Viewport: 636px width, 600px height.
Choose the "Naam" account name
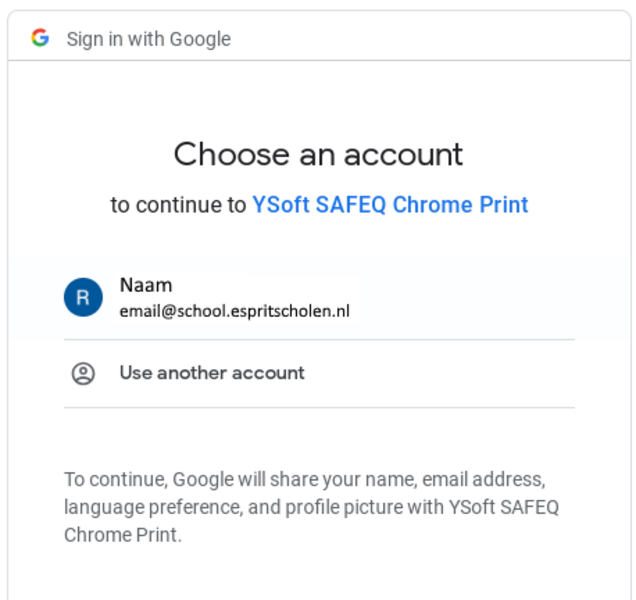[146, 285]
